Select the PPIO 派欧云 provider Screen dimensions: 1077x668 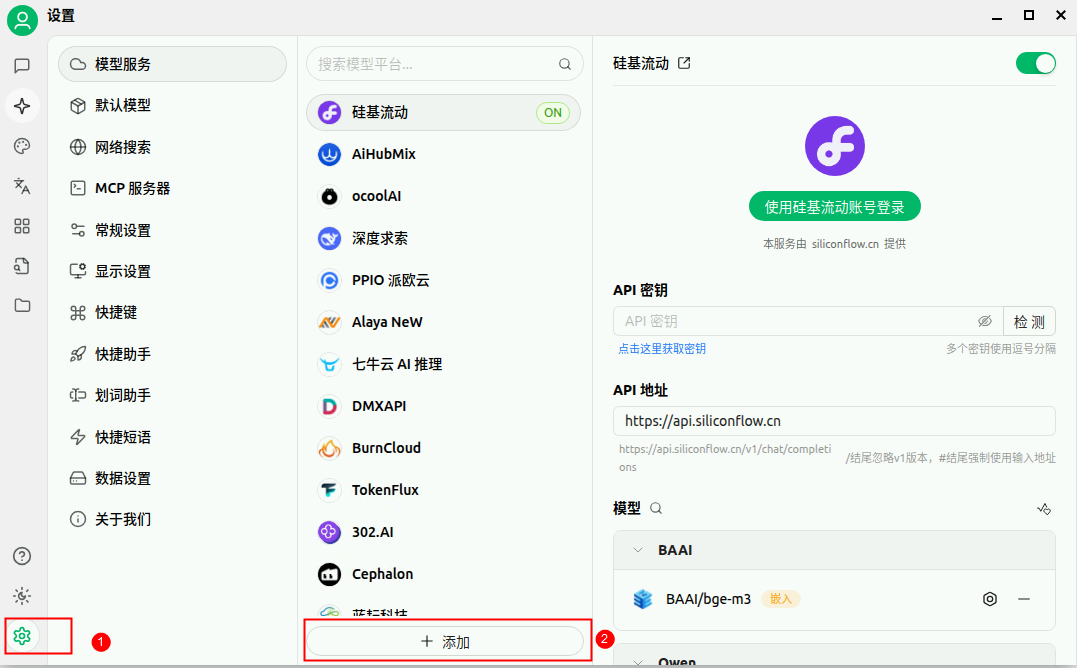pos(444,280)
